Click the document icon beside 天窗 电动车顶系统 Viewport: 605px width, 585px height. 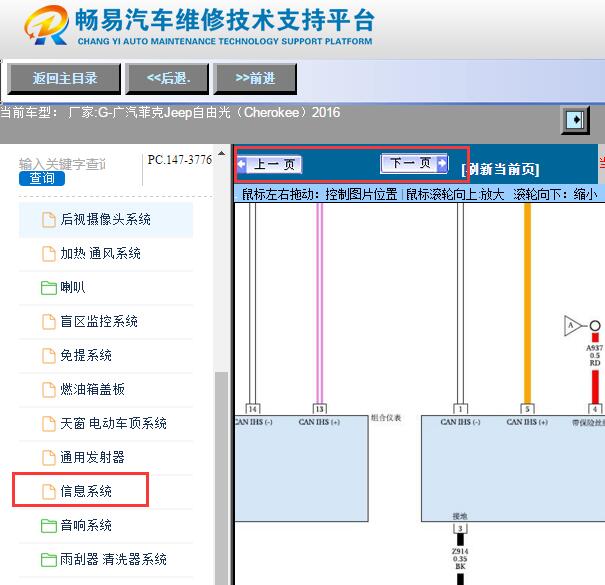coord(49,423)
